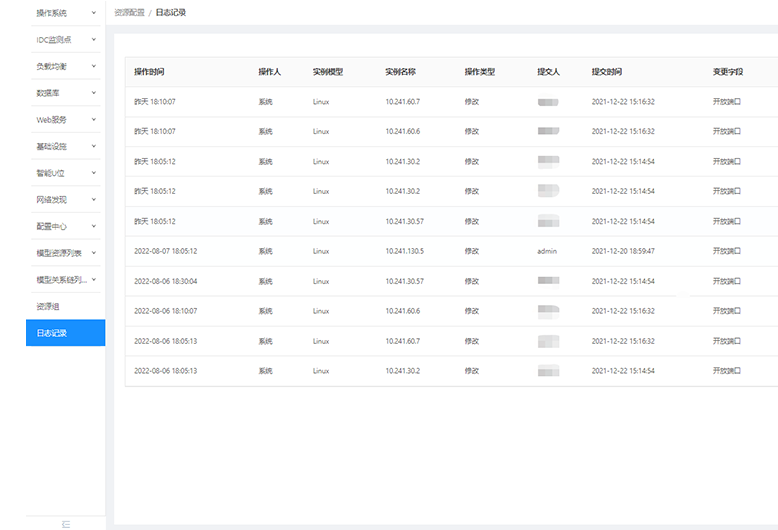Click the 实例名称 column header
The image size is (778, 530).
tap(400, 72)
